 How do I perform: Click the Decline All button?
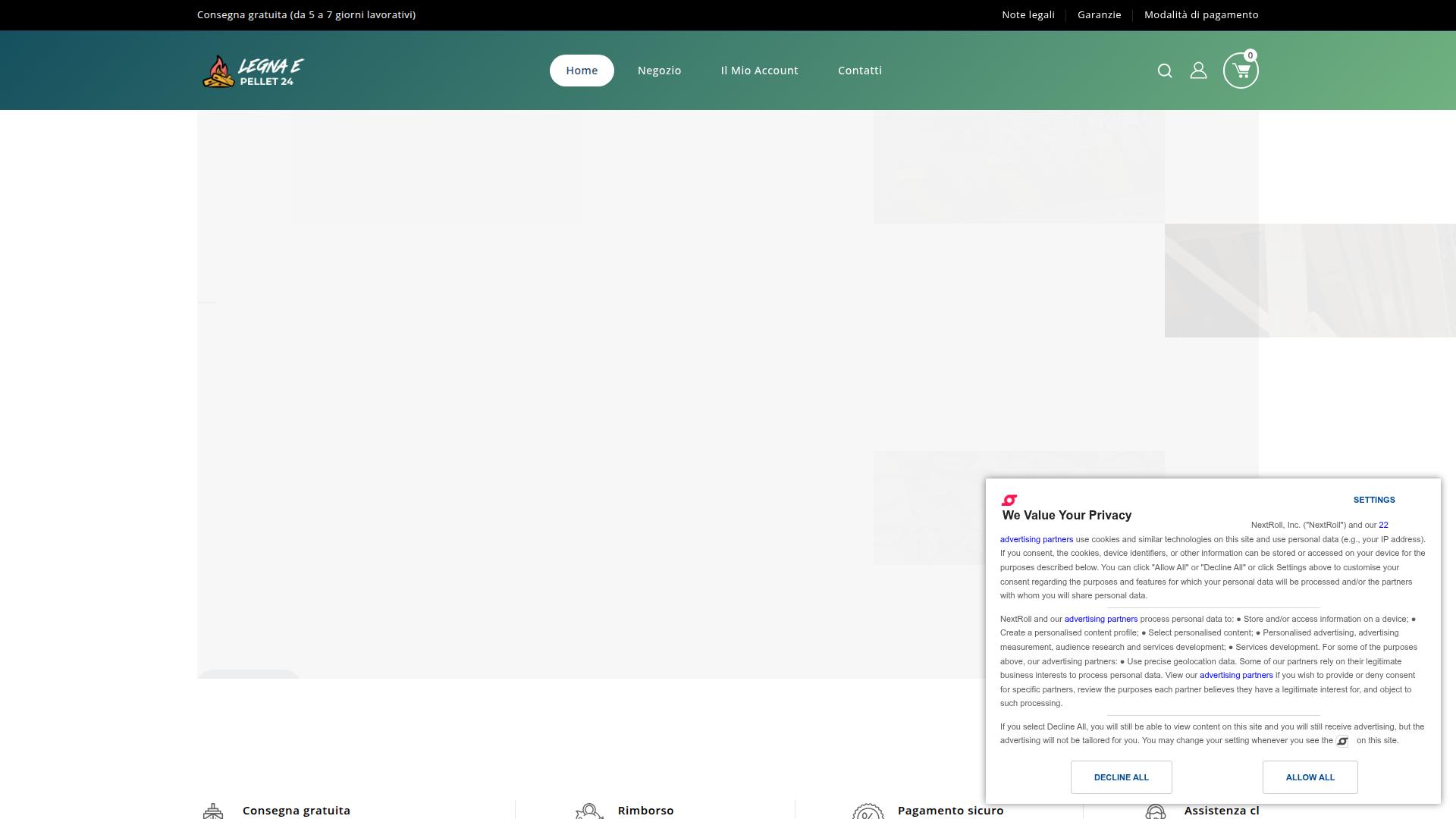1121,777
